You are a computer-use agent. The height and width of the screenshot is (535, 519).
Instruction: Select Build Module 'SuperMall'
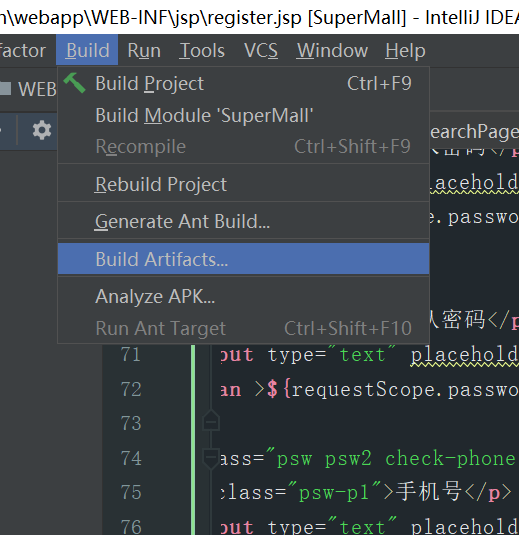coord(243,115)
